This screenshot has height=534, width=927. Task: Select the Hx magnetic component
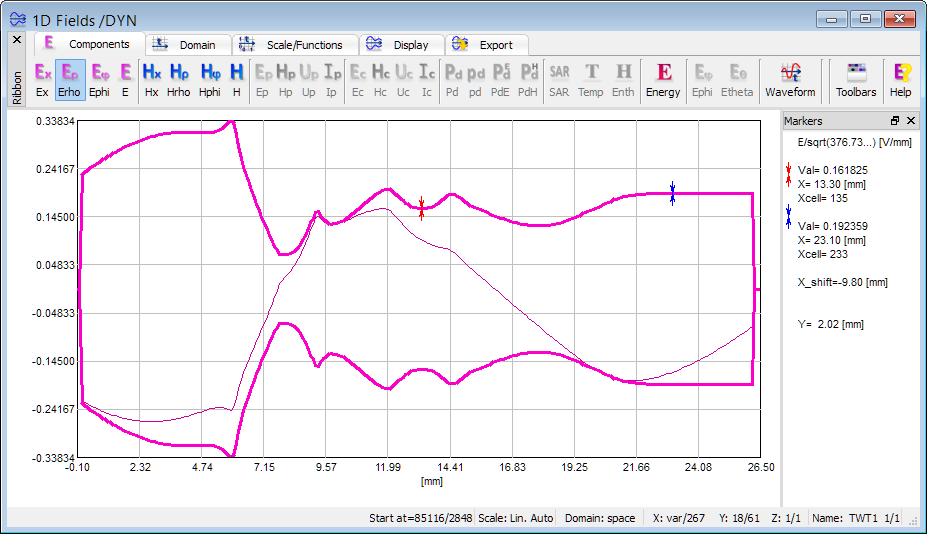click(152, 80)
